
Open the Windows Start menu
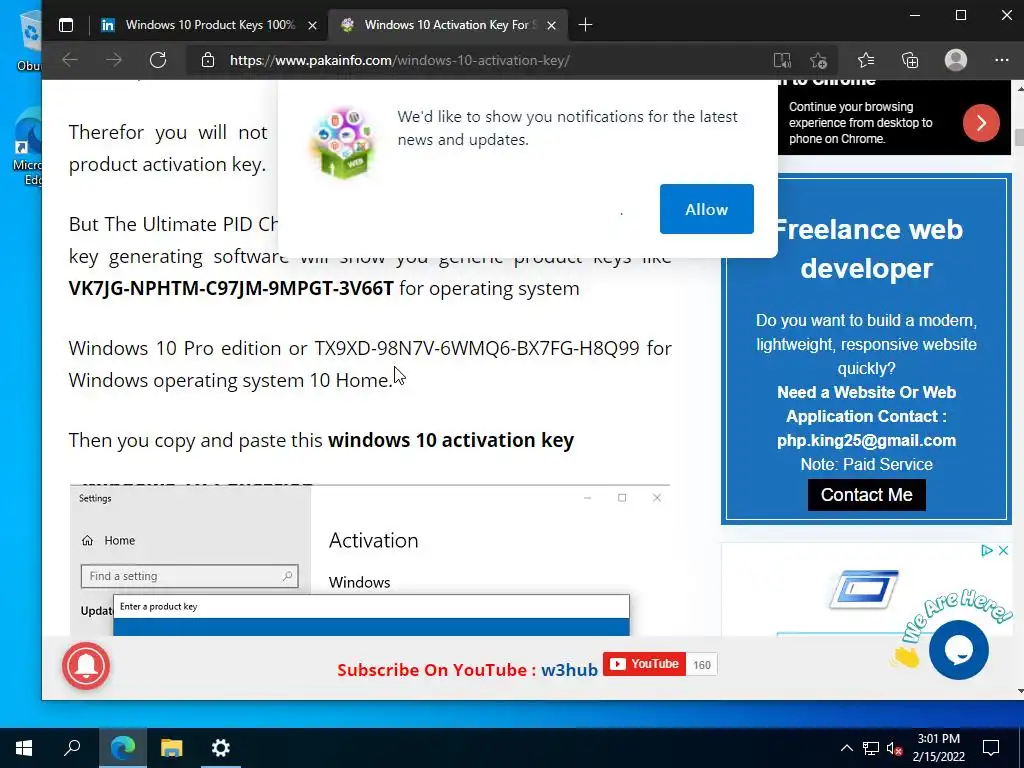coord(24,748)
